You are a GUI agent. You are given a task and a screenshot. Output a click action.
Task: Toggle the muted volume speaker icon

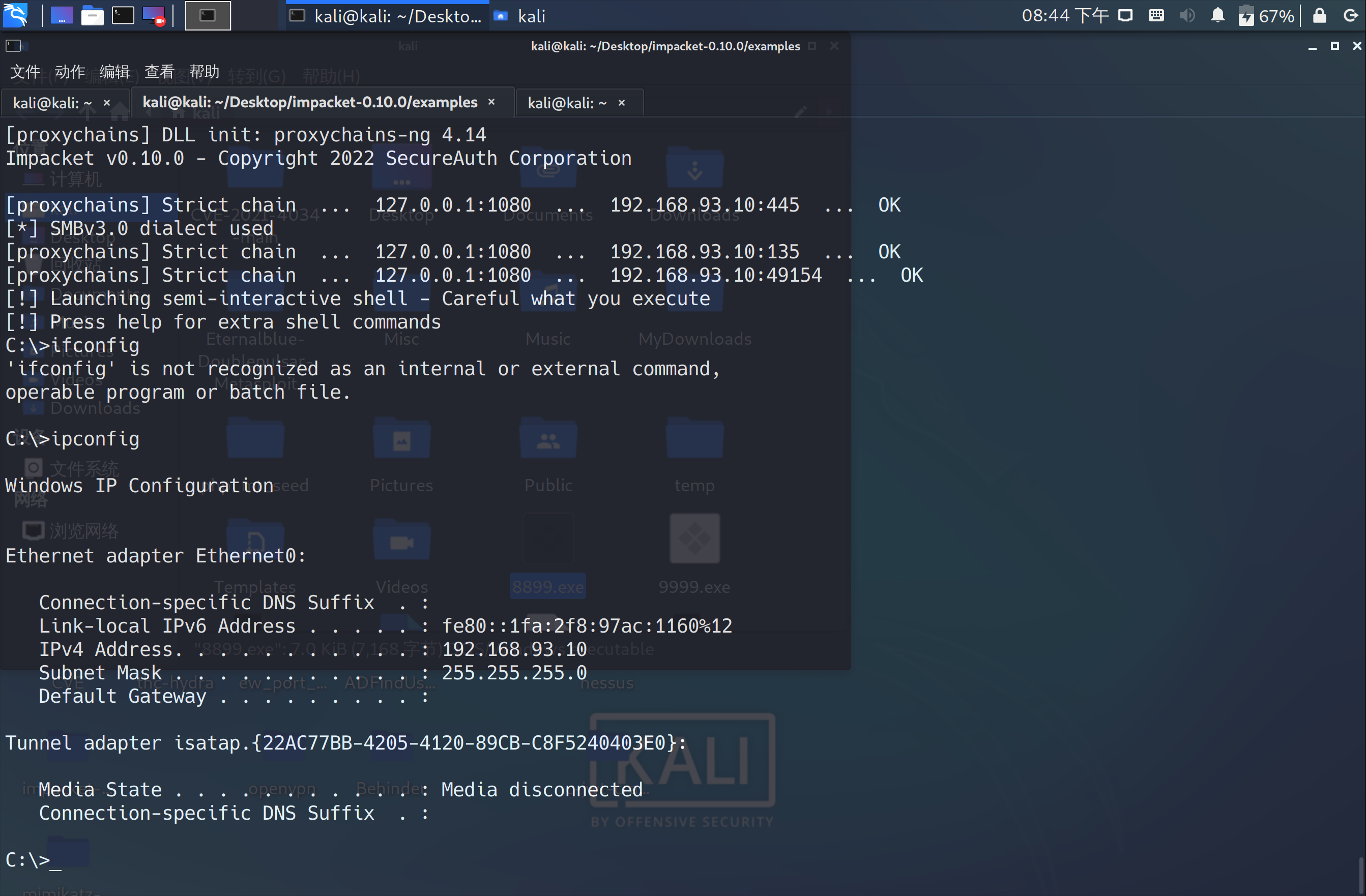click(x=1187, y=15)
